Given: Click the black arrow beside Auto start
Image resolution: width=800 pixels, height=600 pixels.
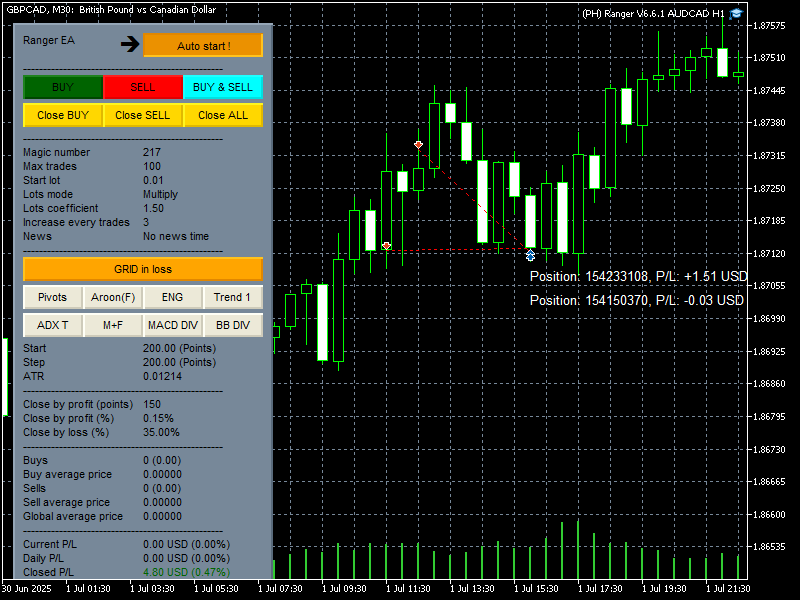Looking at the screenshot, I should pos(130,44).
